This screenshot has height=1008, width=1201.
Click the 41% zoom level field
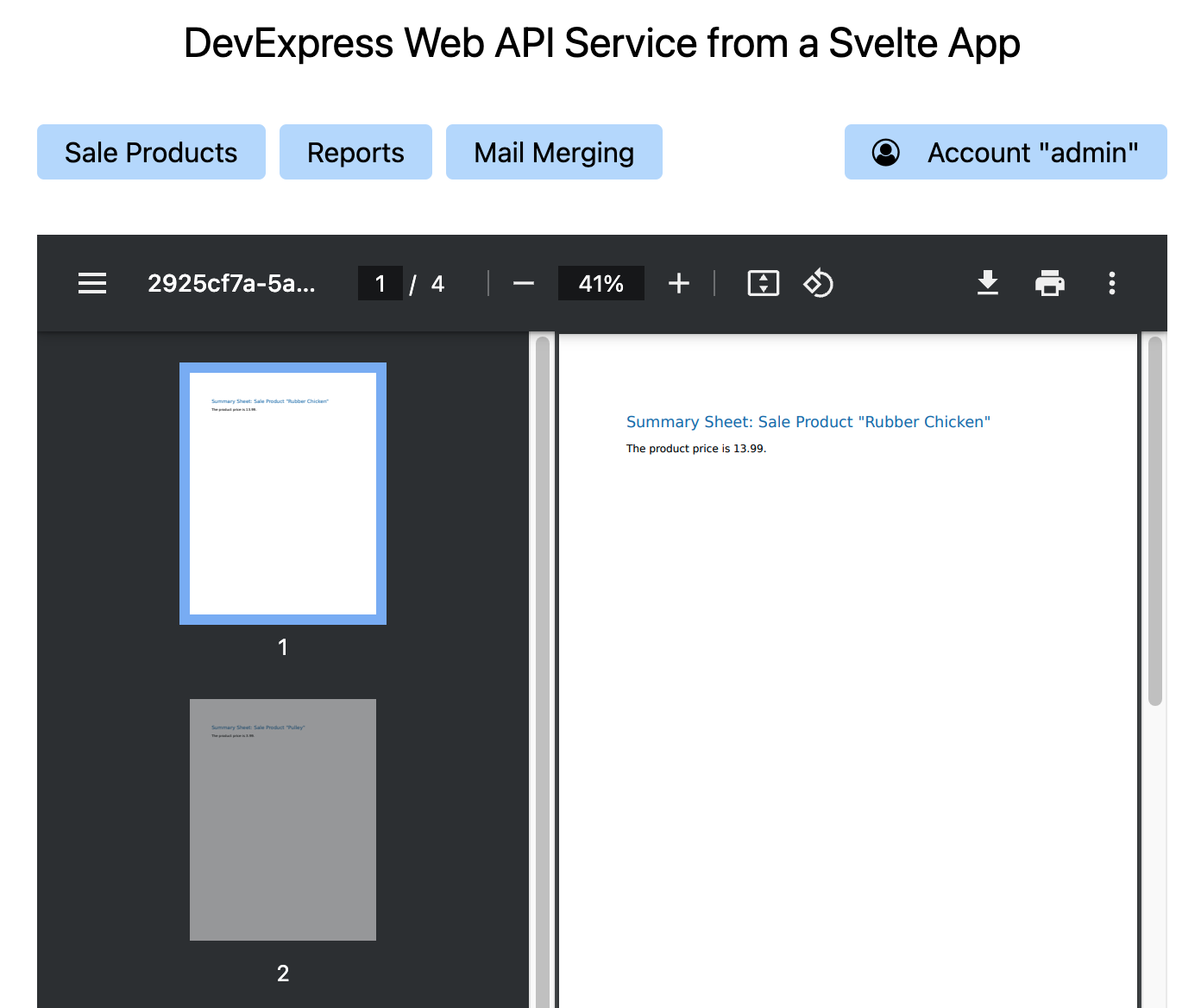coord(601,283)
